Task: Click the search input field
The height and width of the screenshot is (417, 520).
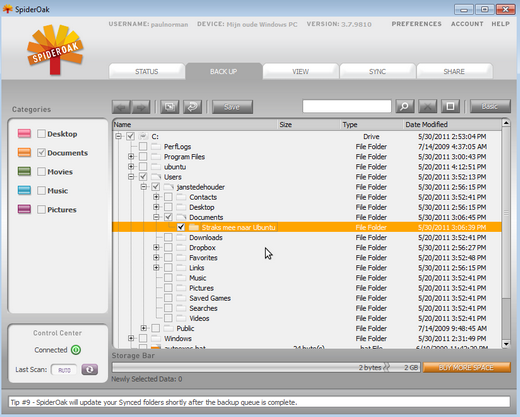Action: (x=347, y=106)
